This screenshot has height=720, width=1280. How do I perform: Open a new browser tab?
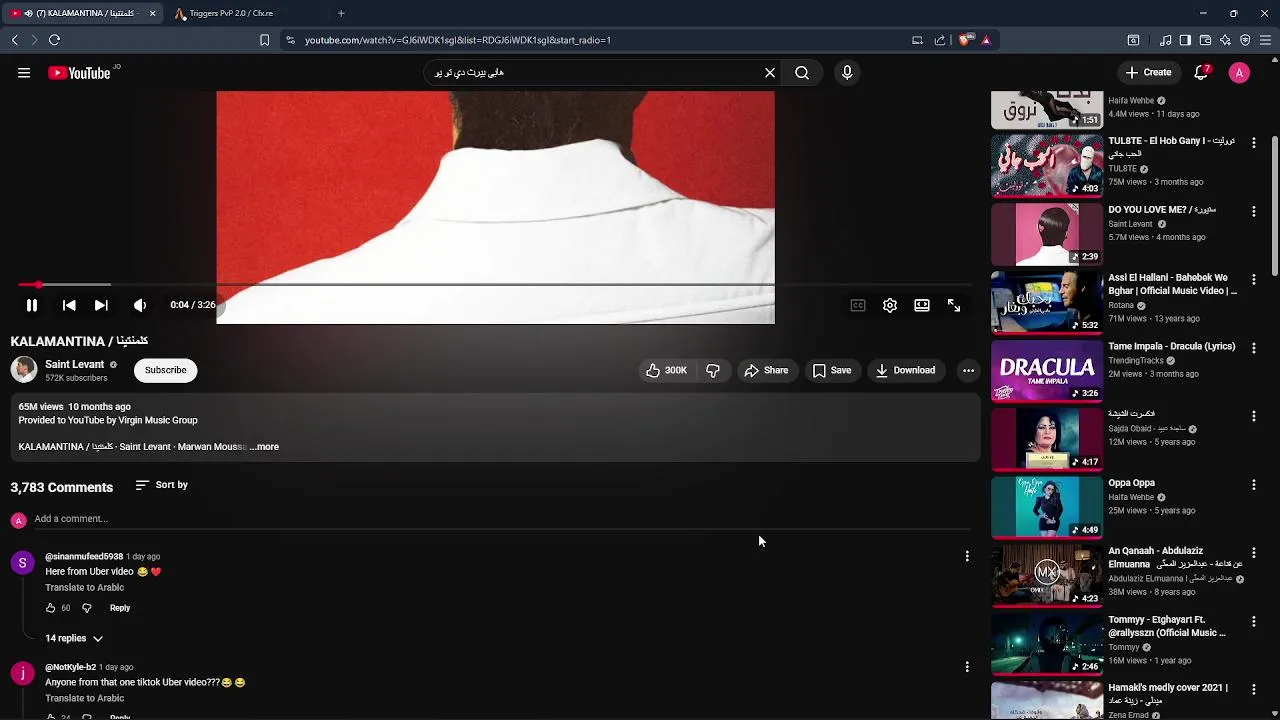pyautogui.click(x=341, y=13)
